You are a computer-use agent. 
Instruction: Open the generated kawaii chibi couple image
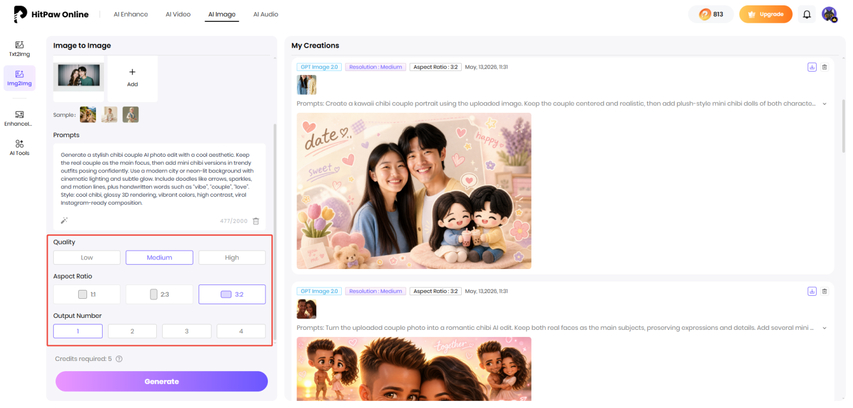coord(414,191)
